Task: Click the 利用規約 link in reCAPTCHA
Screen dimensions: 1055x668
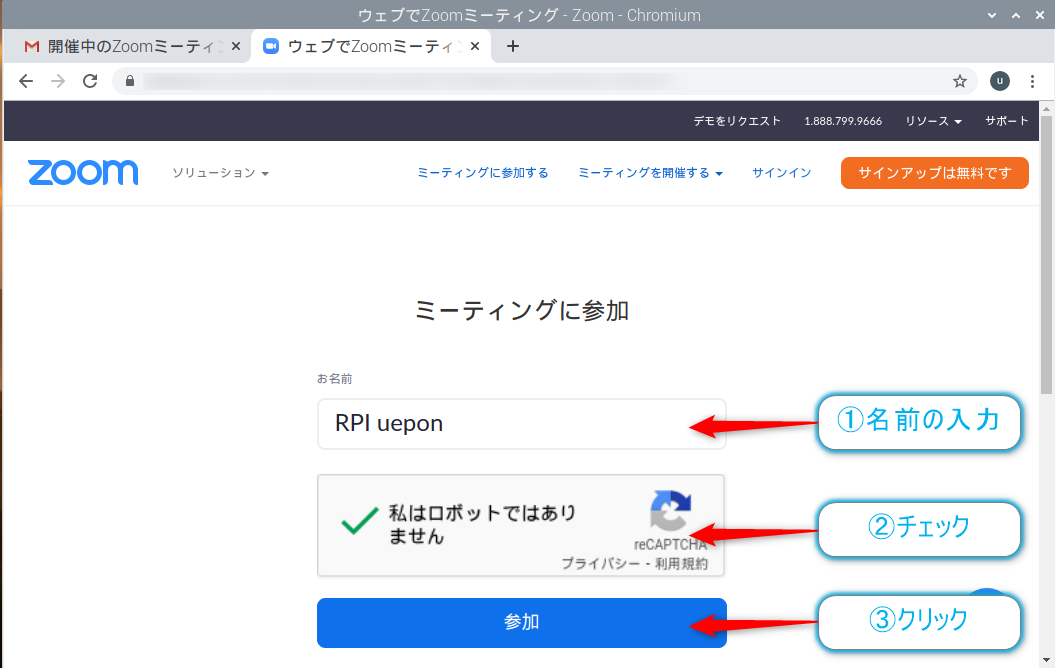Action: click(681, 564)
